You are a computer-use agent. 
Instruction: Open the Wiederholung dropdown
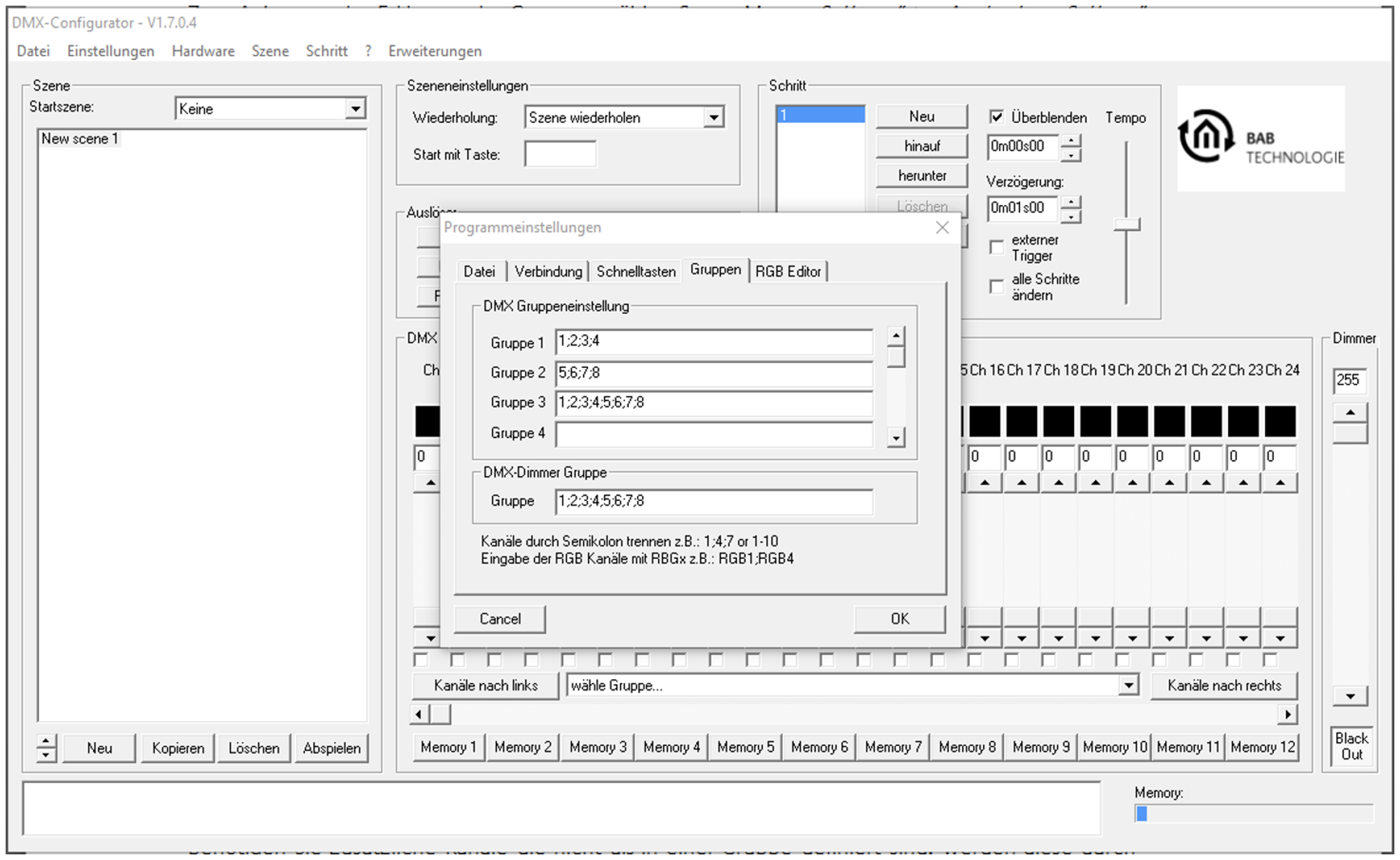click(x=713, y=118)
